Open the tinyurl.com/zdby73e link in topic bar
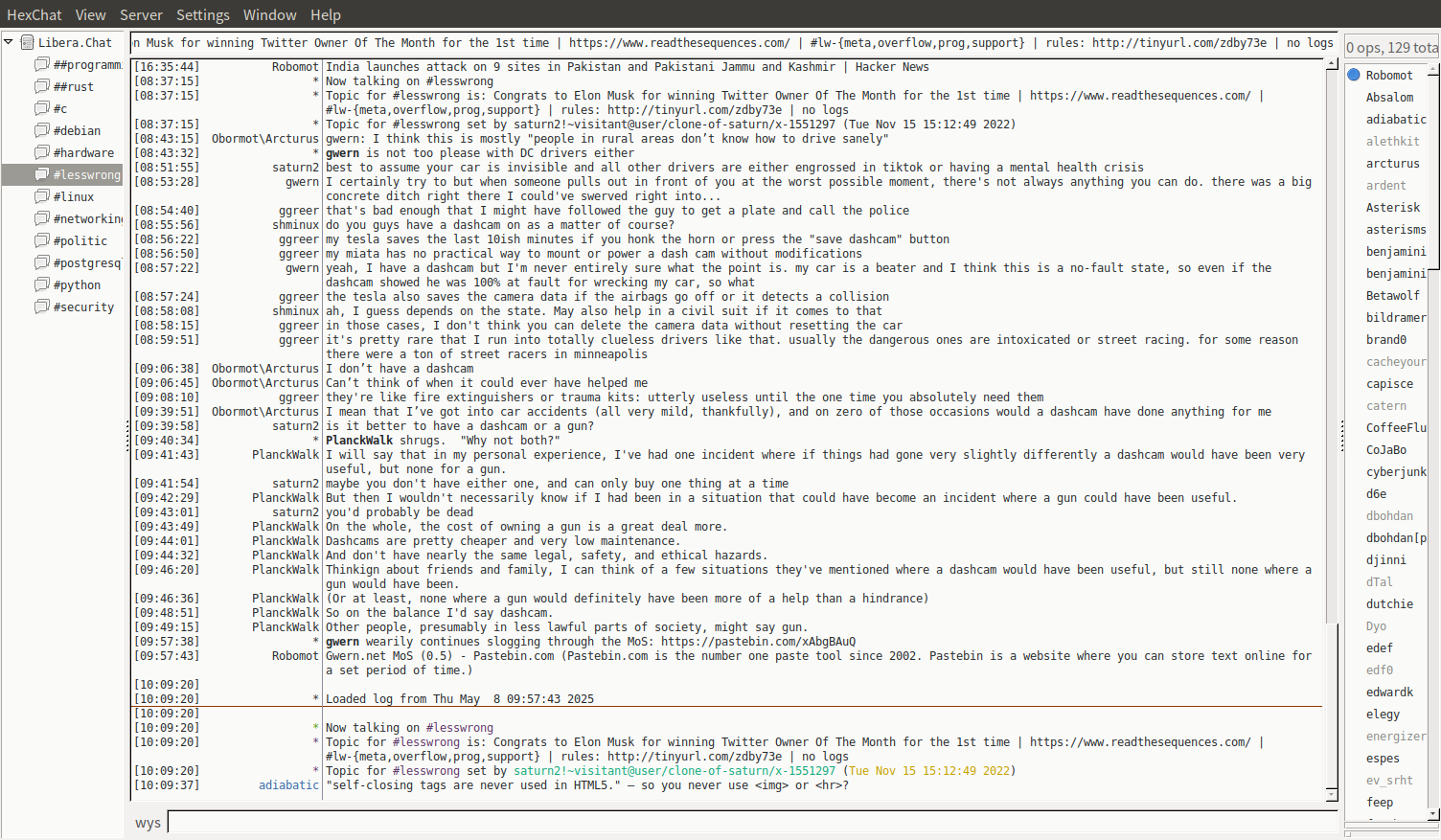This screenshot has height=840, width=1441. 1179,43
